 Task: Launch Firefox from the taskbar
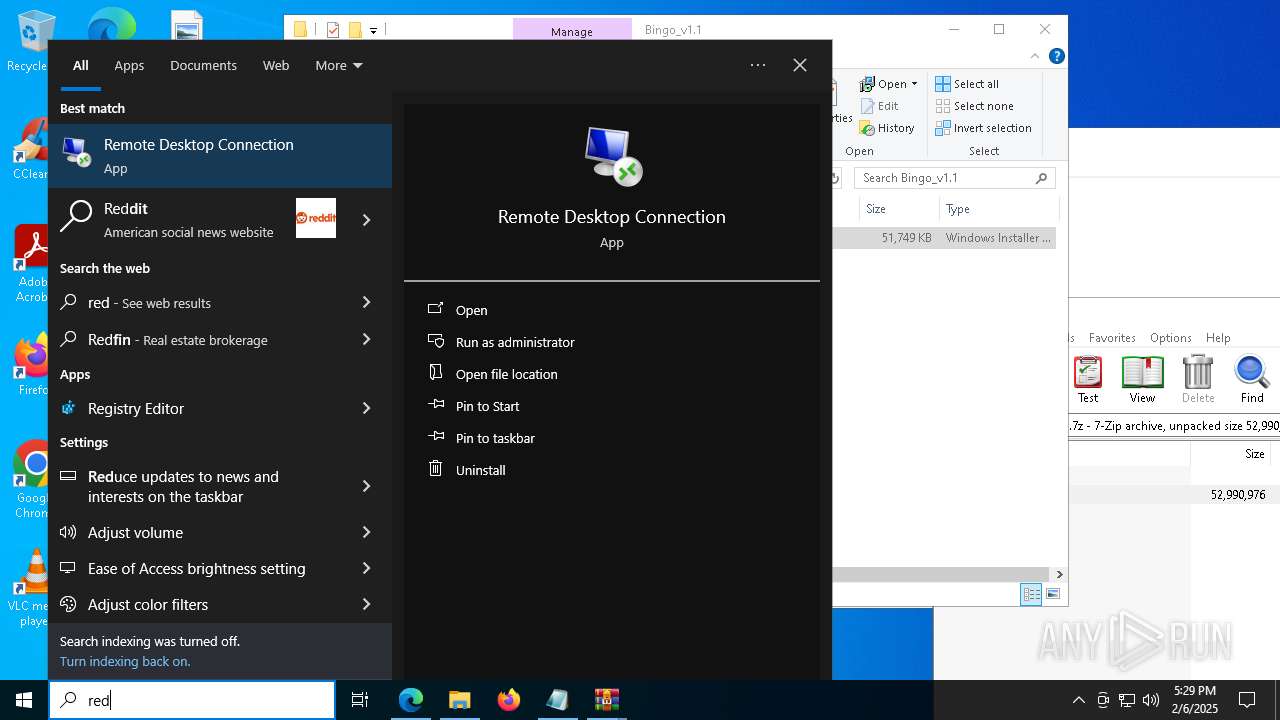tap(509, 700)
